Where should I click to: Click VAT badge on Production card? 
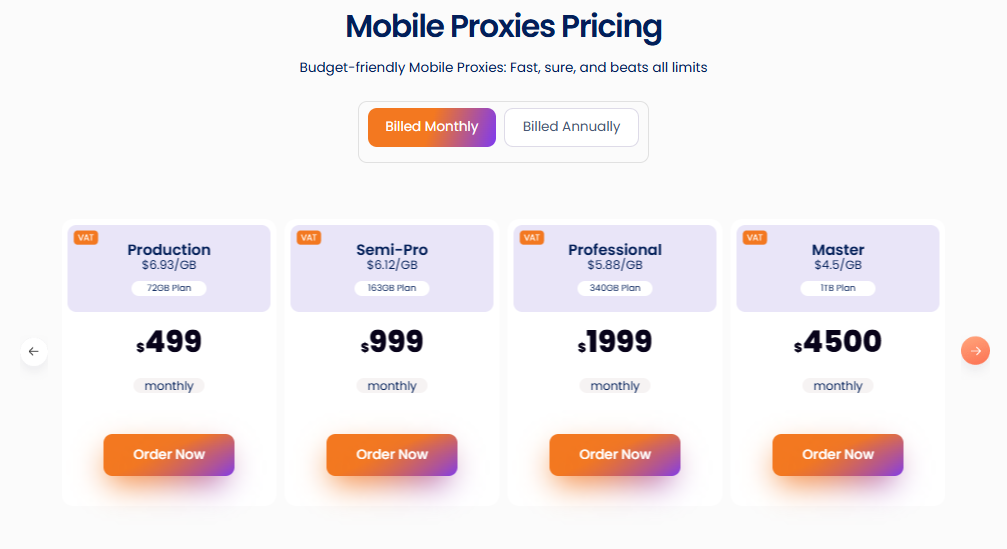coord(85,237)
